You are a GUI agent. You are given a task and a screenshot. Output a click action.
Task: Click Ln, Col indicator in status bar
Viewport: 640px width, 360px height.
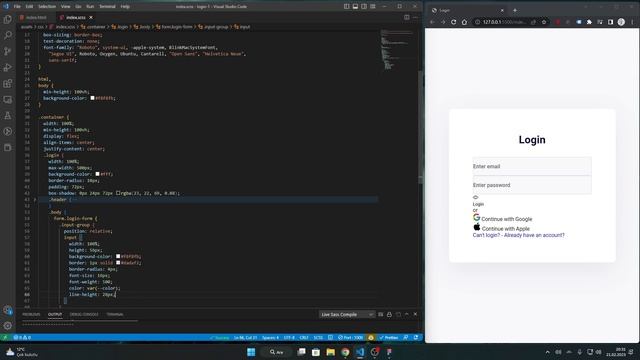[x=245, y=338]
